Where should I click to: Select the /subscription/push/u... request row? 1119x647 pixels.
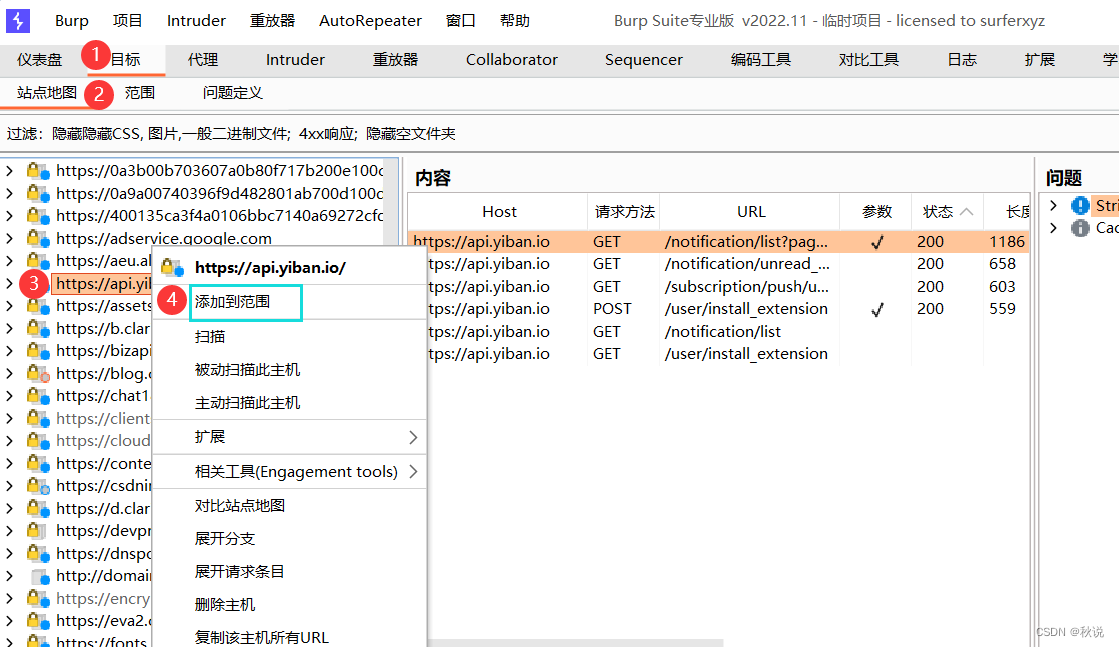click(718, 287)
